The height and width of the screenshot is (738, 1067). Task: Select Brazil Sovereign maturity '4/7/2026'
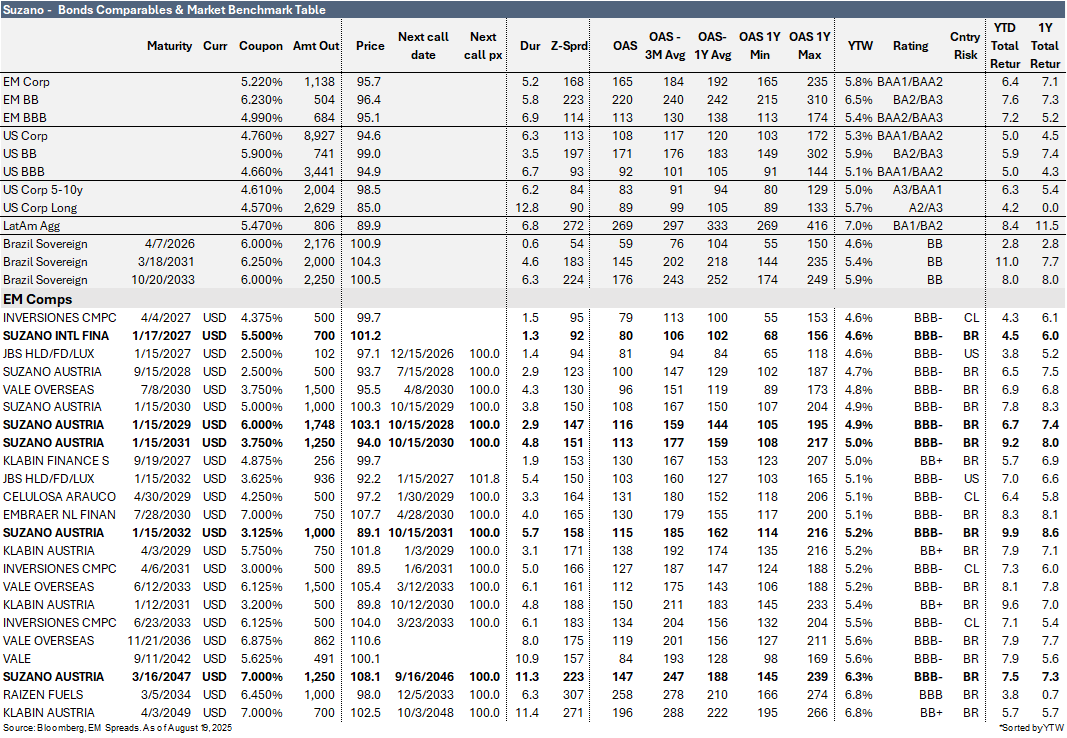pos(169,244)
